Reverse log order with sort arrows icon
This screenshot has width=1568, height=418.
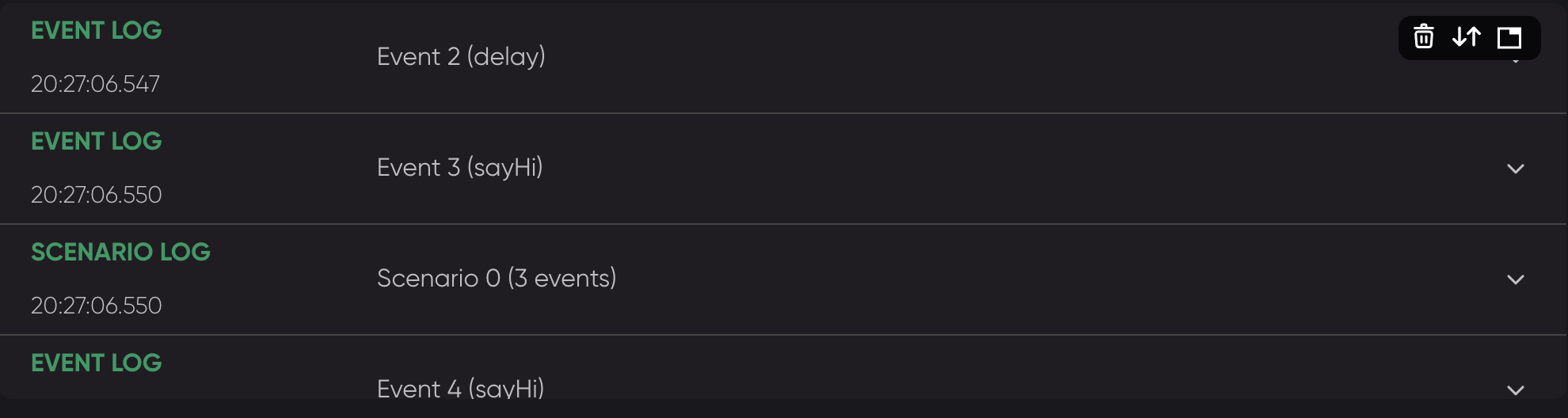(x=1467, y=36)
